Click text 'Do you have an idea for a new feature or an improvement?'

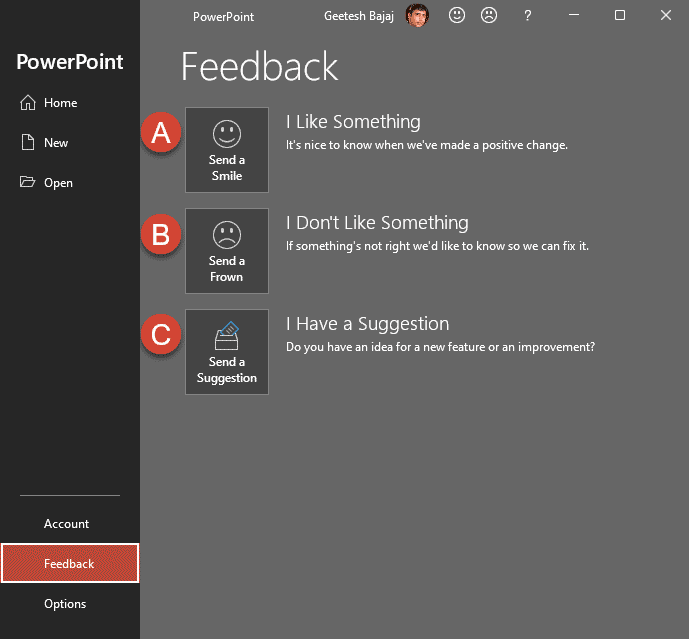click(440, 347)
